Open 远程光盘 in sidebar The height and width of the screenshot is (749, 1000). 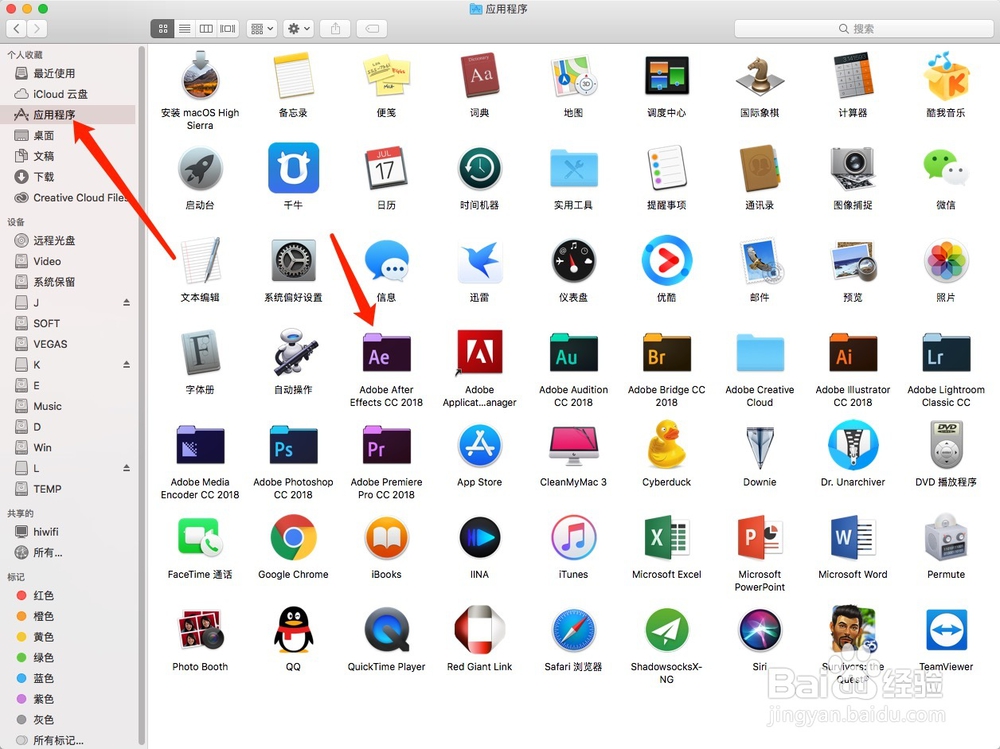[x=69, y=241]
